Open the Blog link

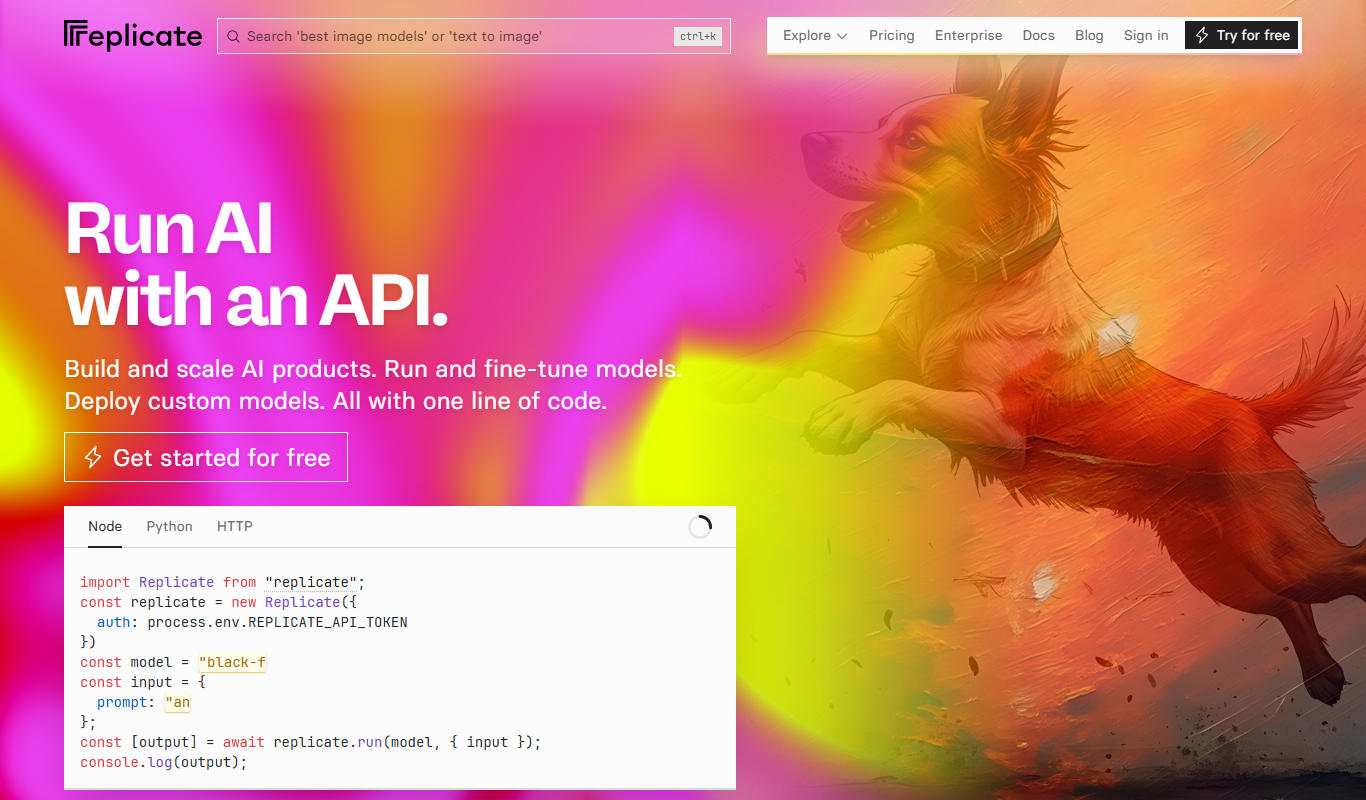pyautogui.click(x=1089, y=35)
